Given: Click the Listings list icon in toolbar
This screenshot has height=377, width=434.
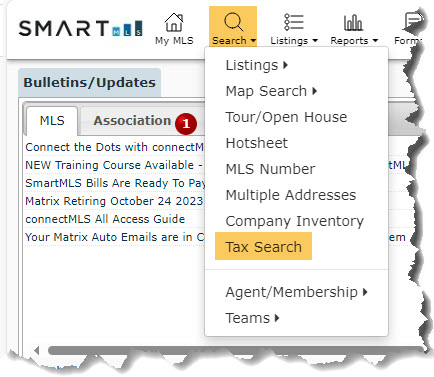Looking at the screenshot, I should coord(293,22).
